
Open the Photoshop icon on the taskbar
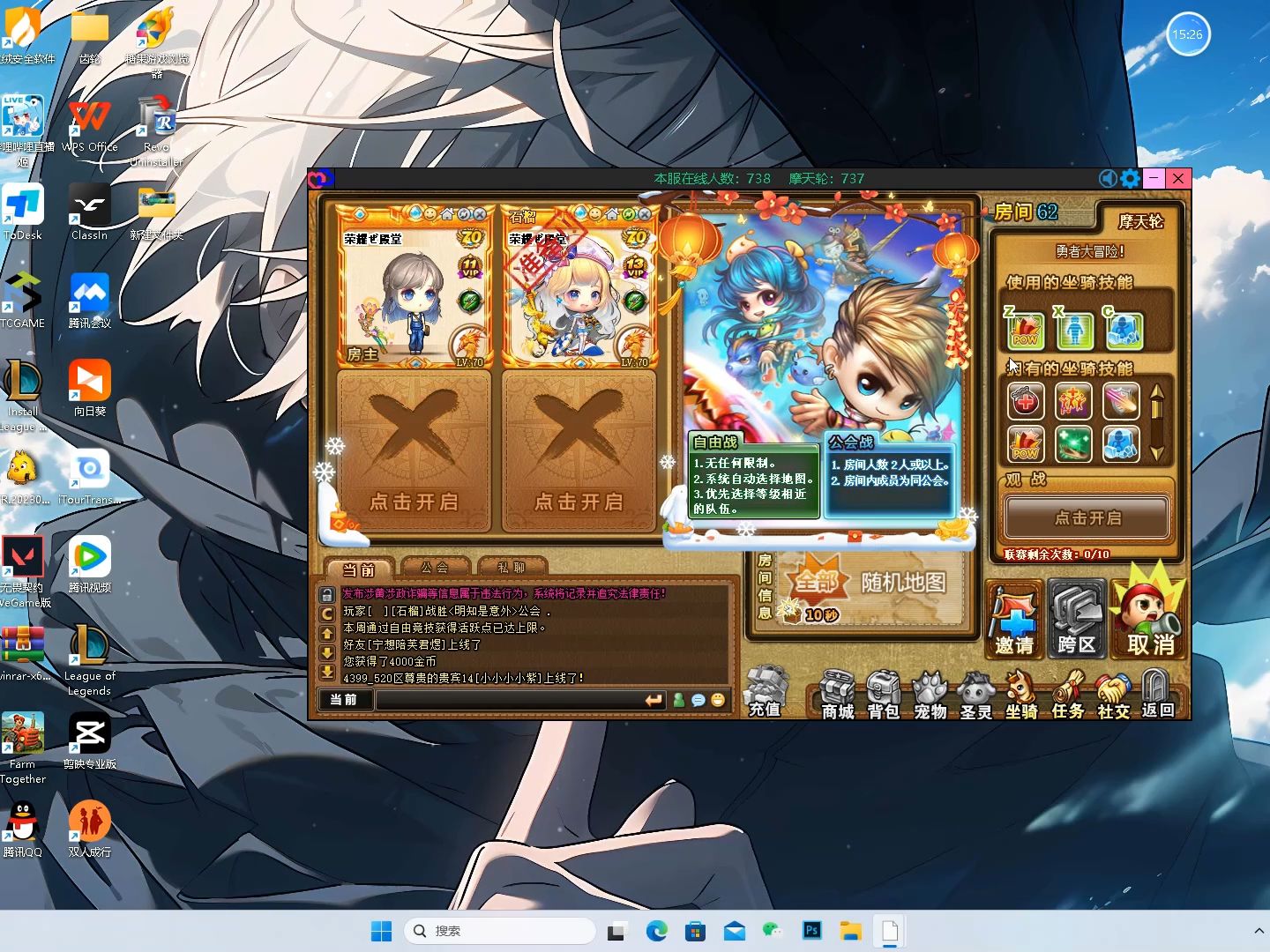(812, 931)
